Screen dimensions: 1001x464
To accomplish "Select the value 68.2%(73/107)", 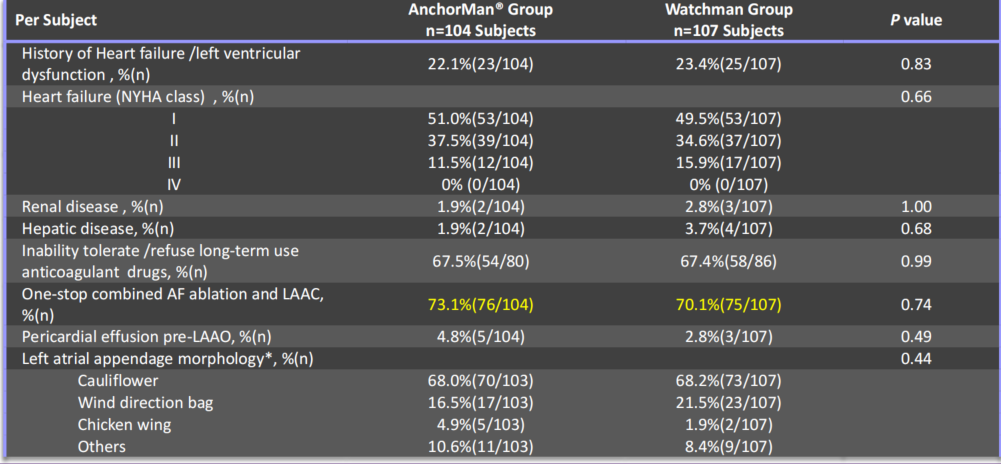I will 728,381.
